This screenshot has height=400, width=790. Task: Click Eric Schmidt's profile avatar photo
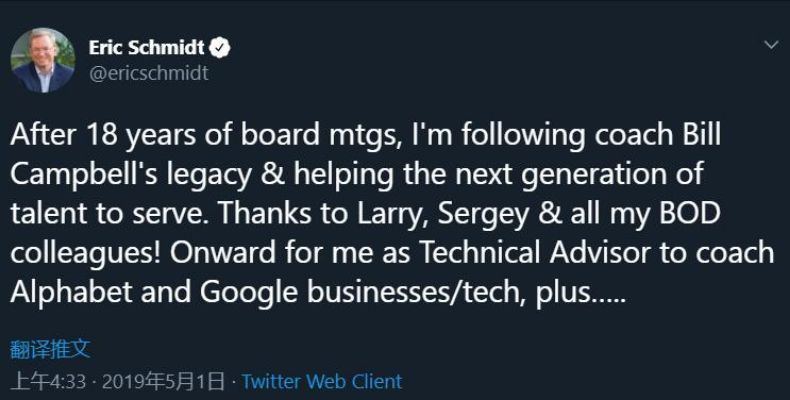tap(43, 60)
